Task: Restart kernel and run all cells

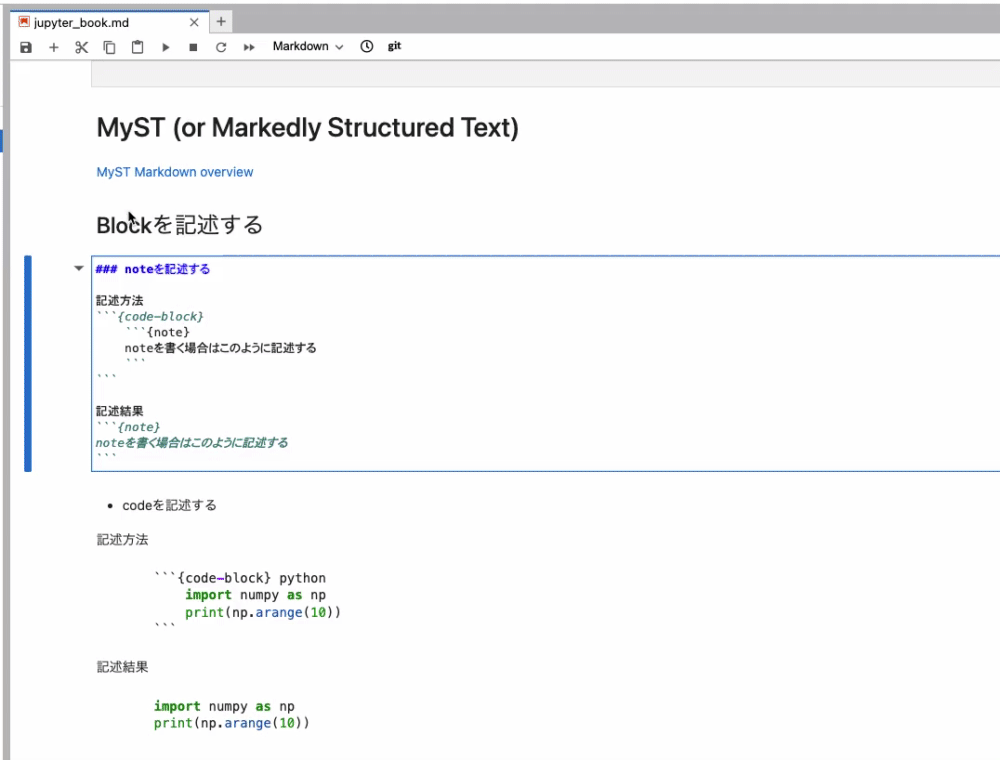Action: (x=249, y=47)
